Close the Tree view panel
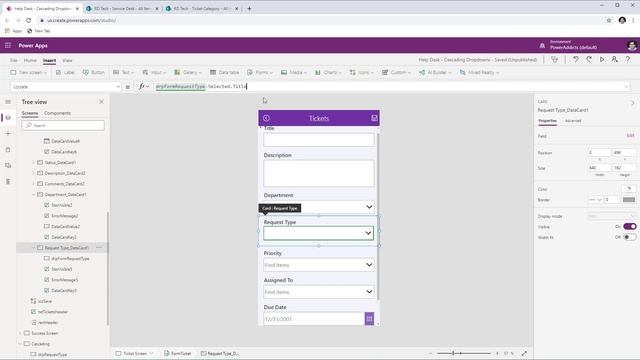This screenshot has height=360, width=640. 101,102
